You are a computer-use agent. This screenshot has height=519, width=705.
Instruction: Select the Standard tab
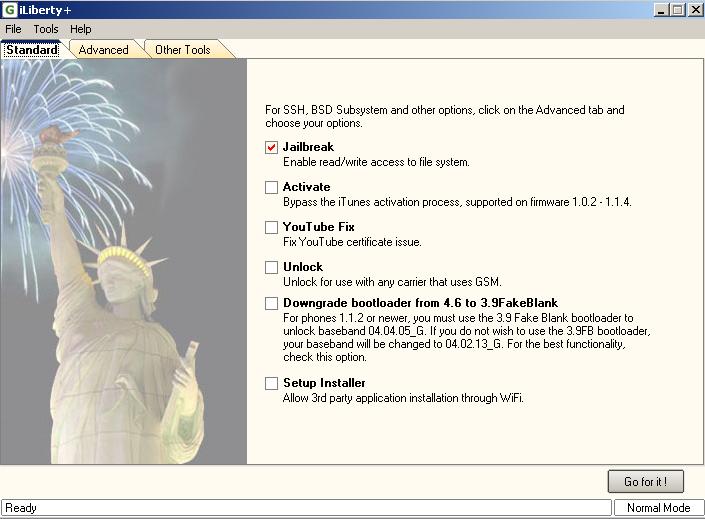click(32, 50)
